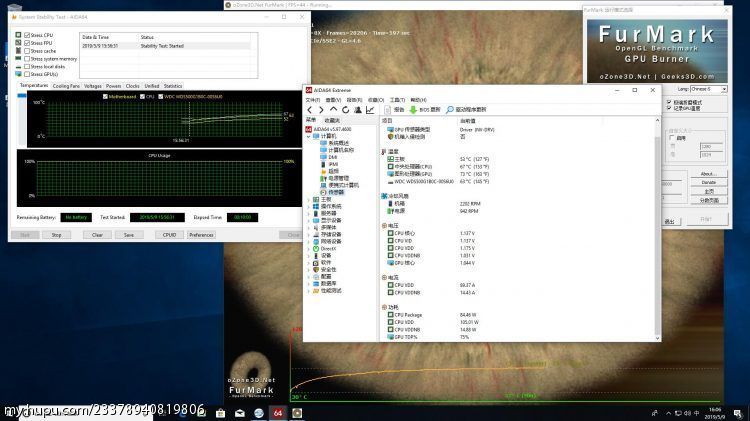
Task: Click the volume icon in system tray
Action: pyautogui.click(x=687, y=413)
